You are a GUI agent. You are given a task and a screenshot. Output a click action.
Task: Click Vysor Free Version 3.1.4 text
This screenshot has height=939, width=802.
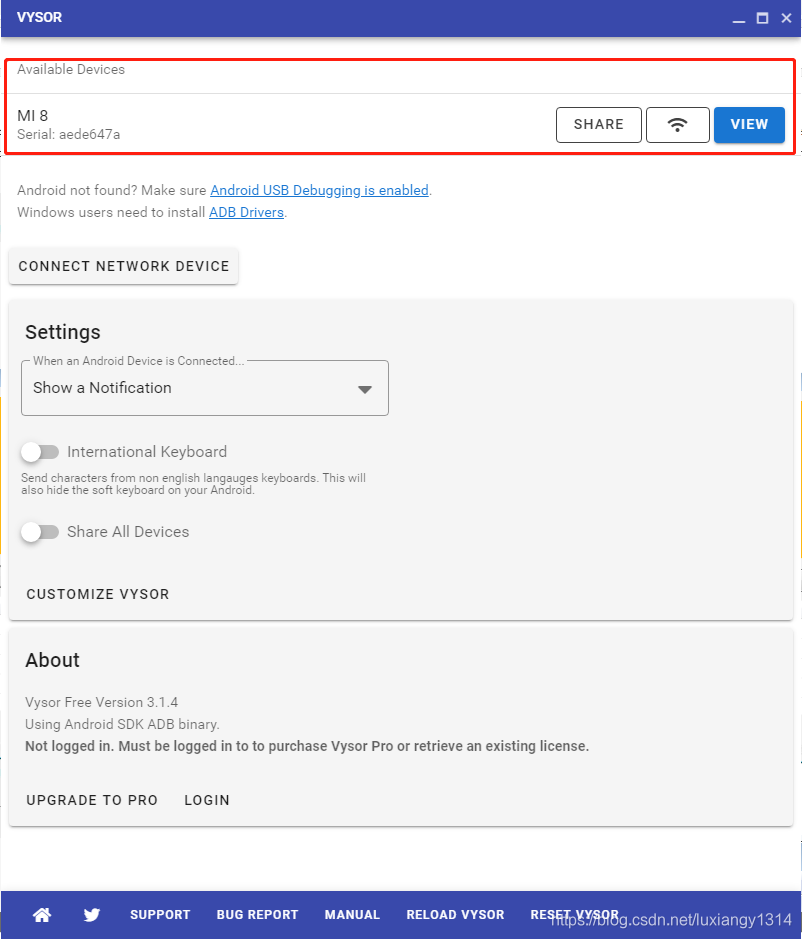tap(101, 702)
